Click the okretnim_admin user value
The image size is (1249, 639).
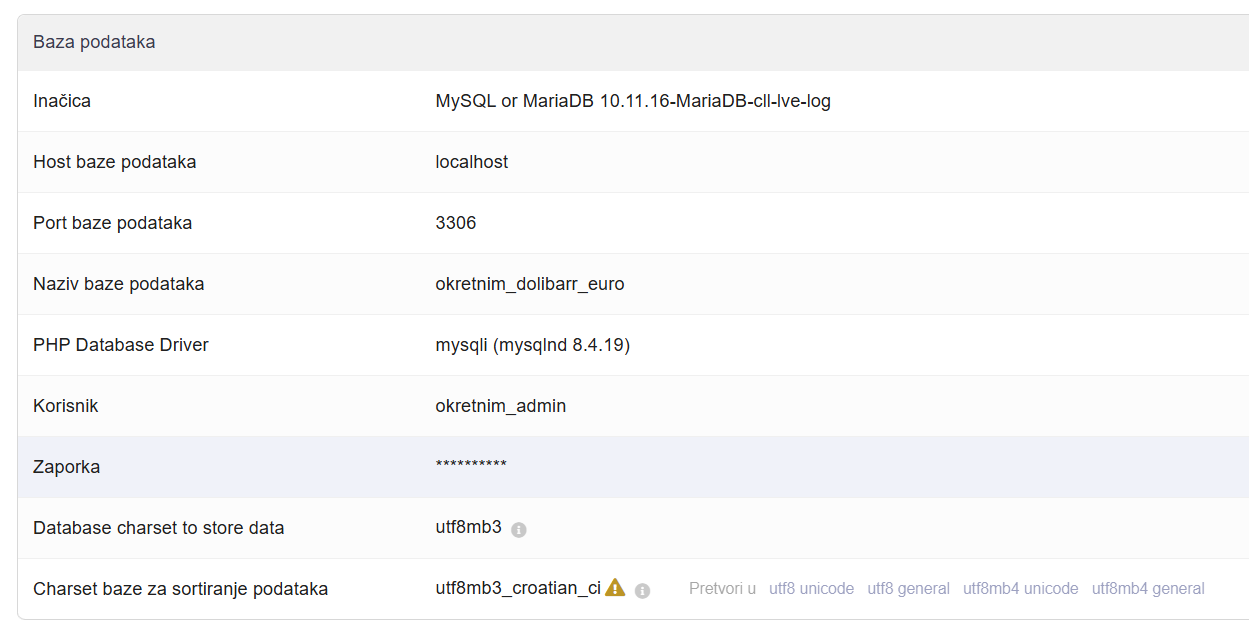(x=500, y=406)
